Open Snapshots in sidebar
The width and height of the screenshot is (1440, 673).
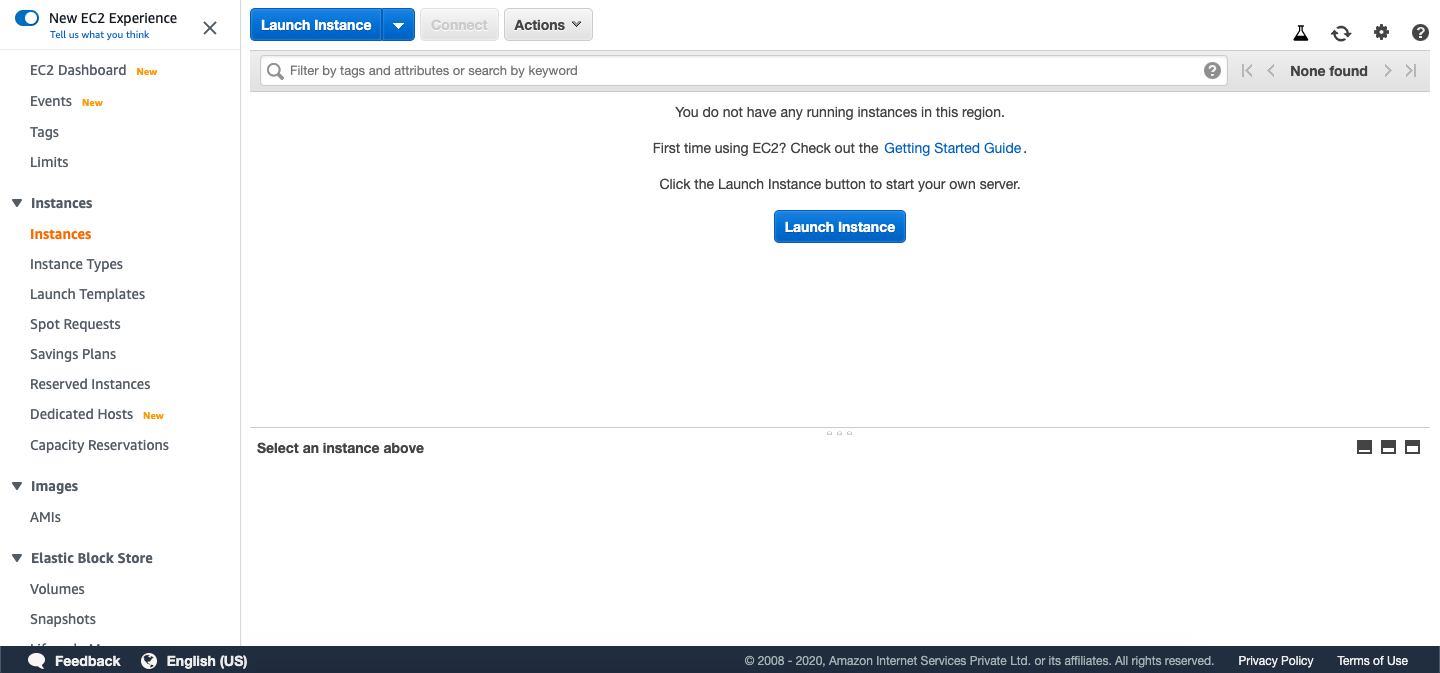[x=63, y=619]
